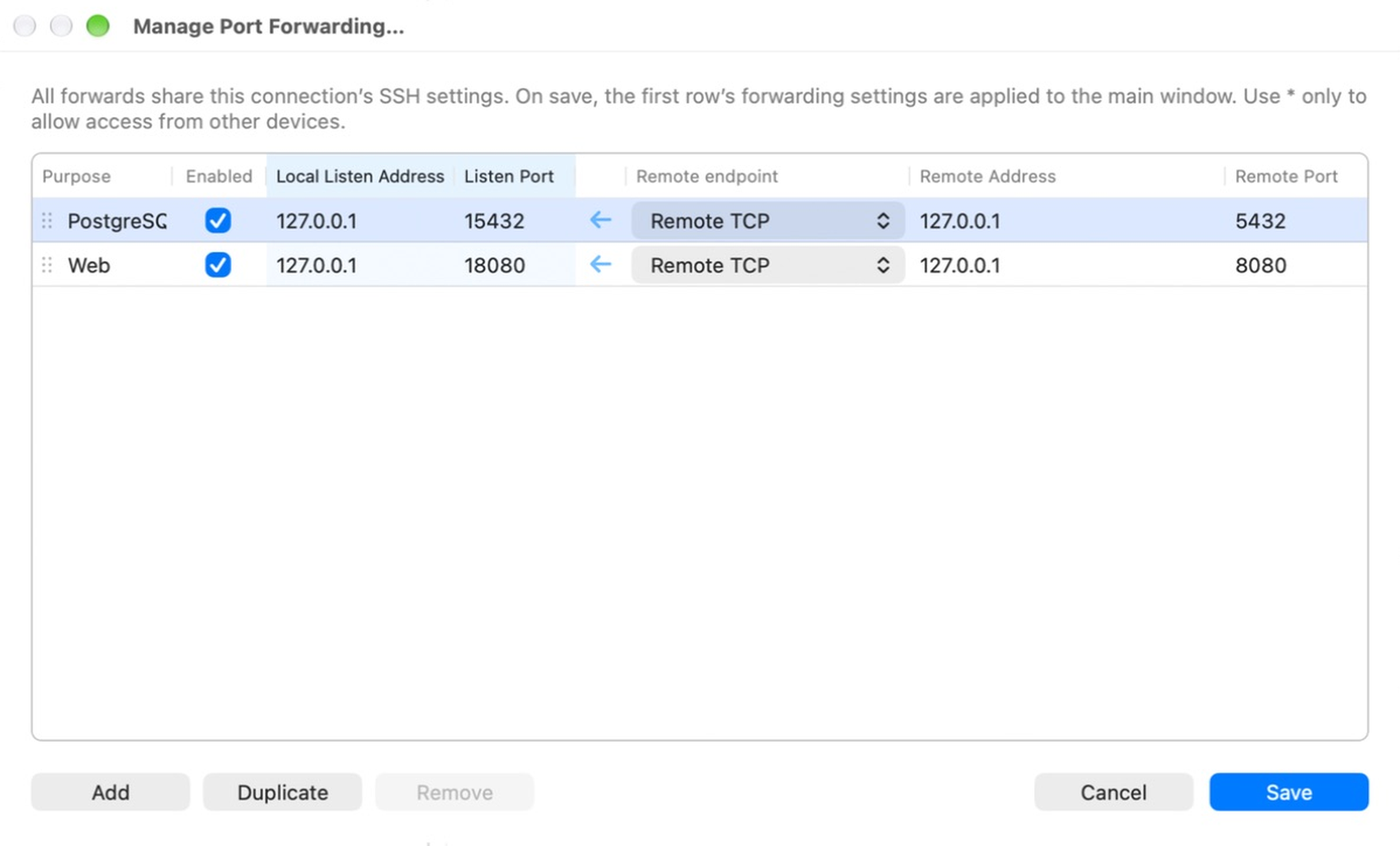Image resolution: width=1400 pixels, height=846 pixels.
Task: Click the blue arrow in the PostgreSQL row
Action: pos(601,219)
